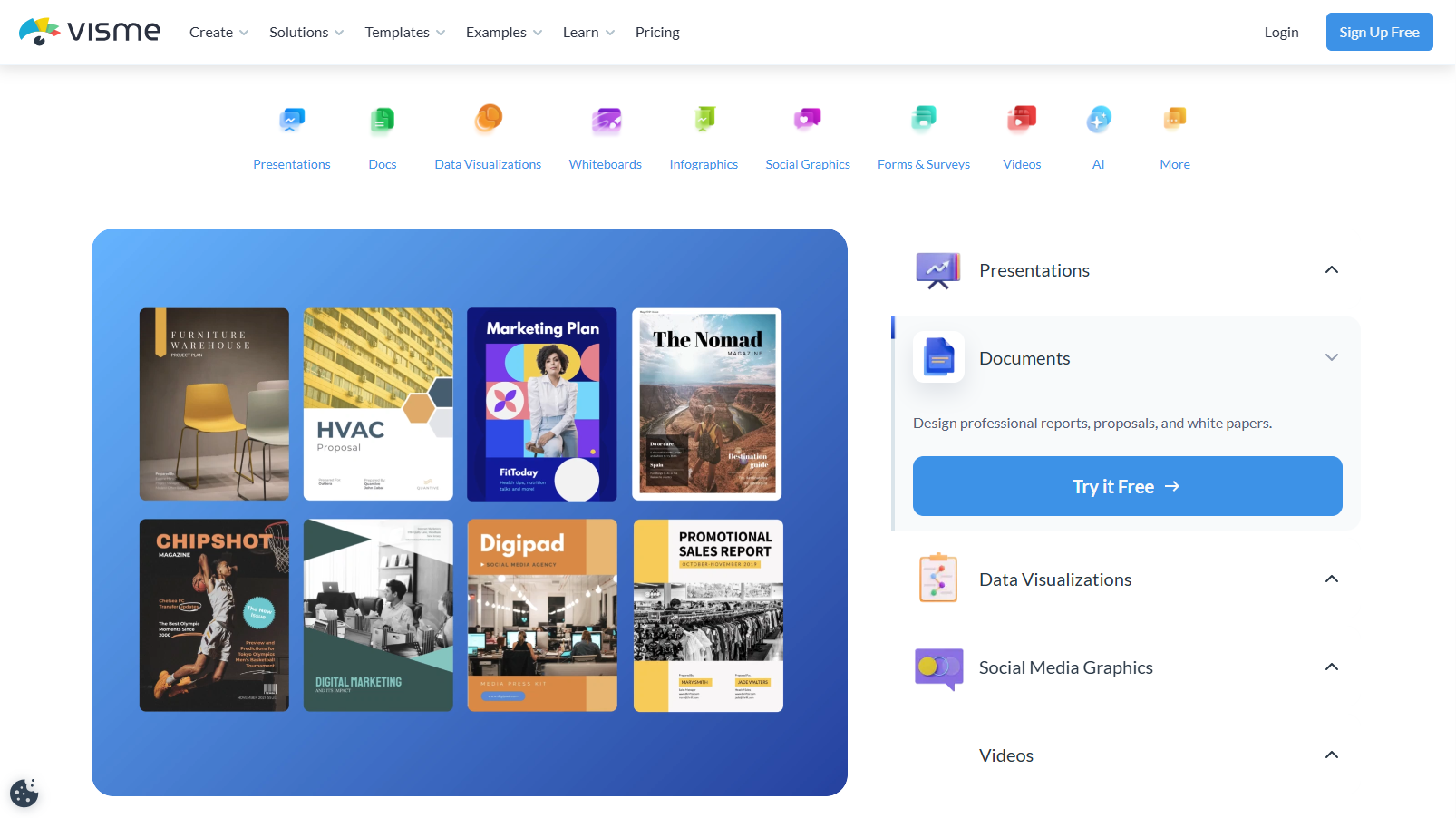
Task: Click the Data Visualizations clipboard icon
Action: 938,578
